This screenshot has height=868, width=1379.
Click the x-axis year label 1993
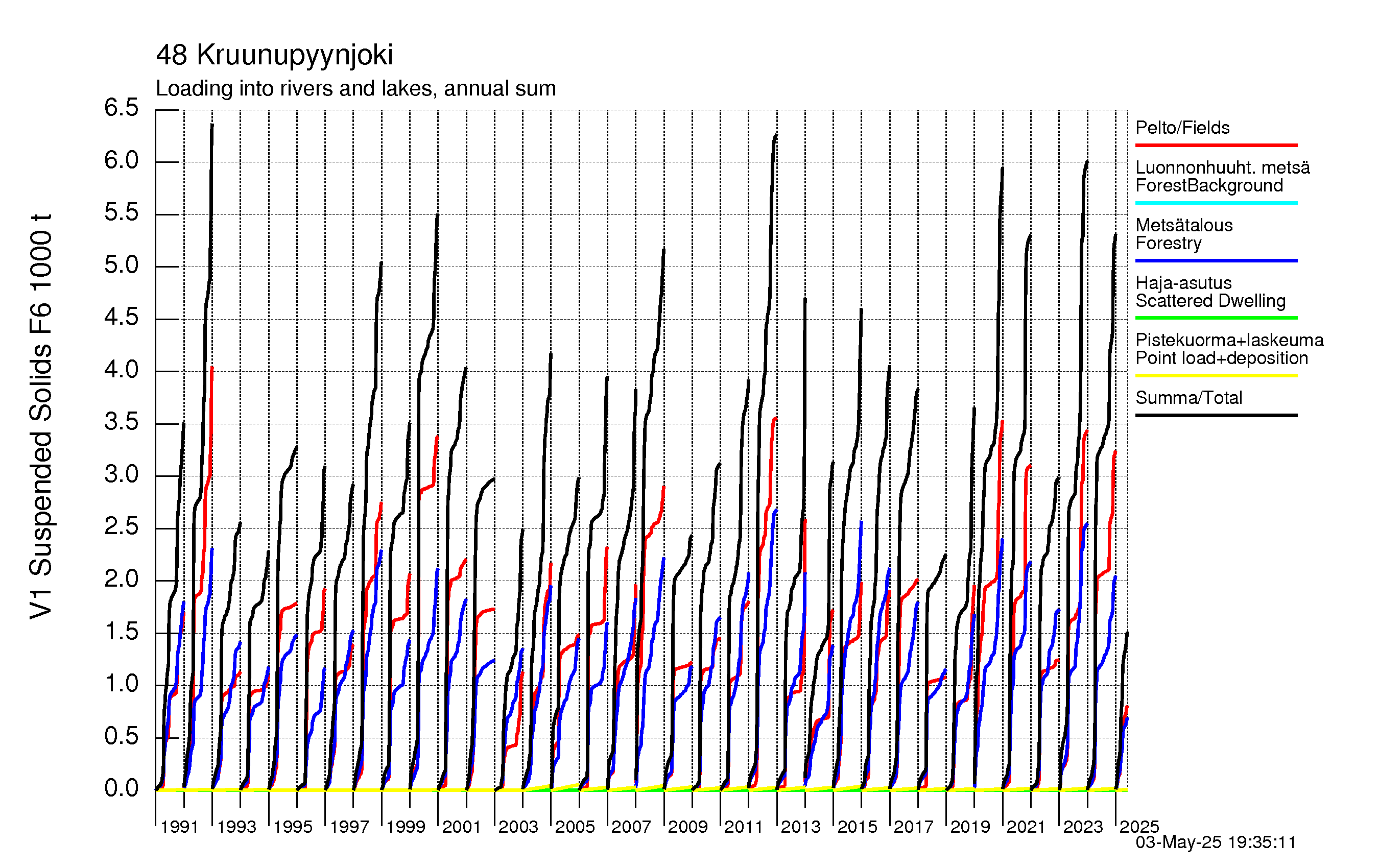pos(236,827)
